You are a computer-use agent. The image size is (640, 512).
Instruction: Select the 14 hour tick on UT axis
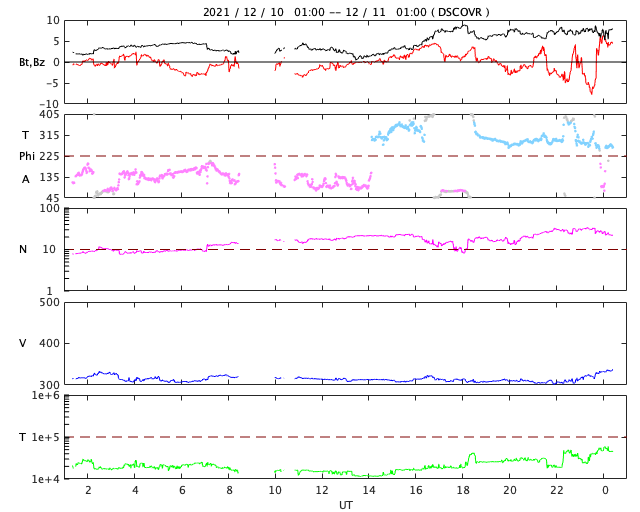click(369, 490)
